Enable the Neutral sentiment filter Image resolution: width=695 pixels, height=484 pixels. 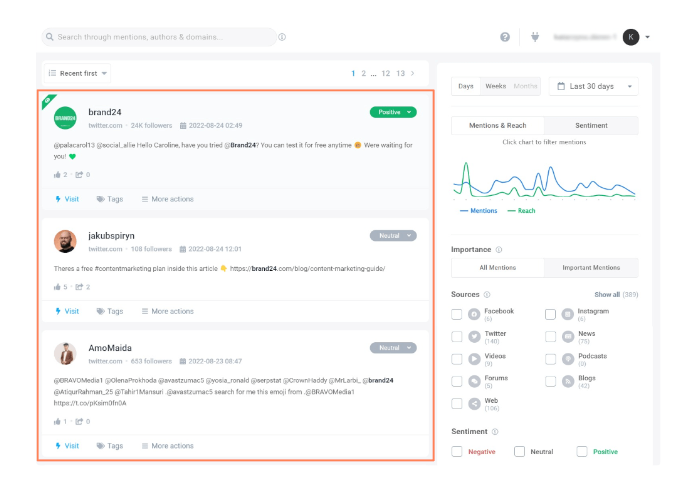(519, 452)
